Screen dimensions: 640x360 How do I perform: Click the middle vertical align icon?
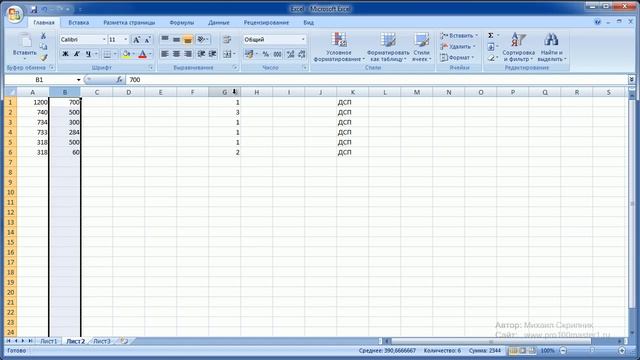(x=176, y=39)
